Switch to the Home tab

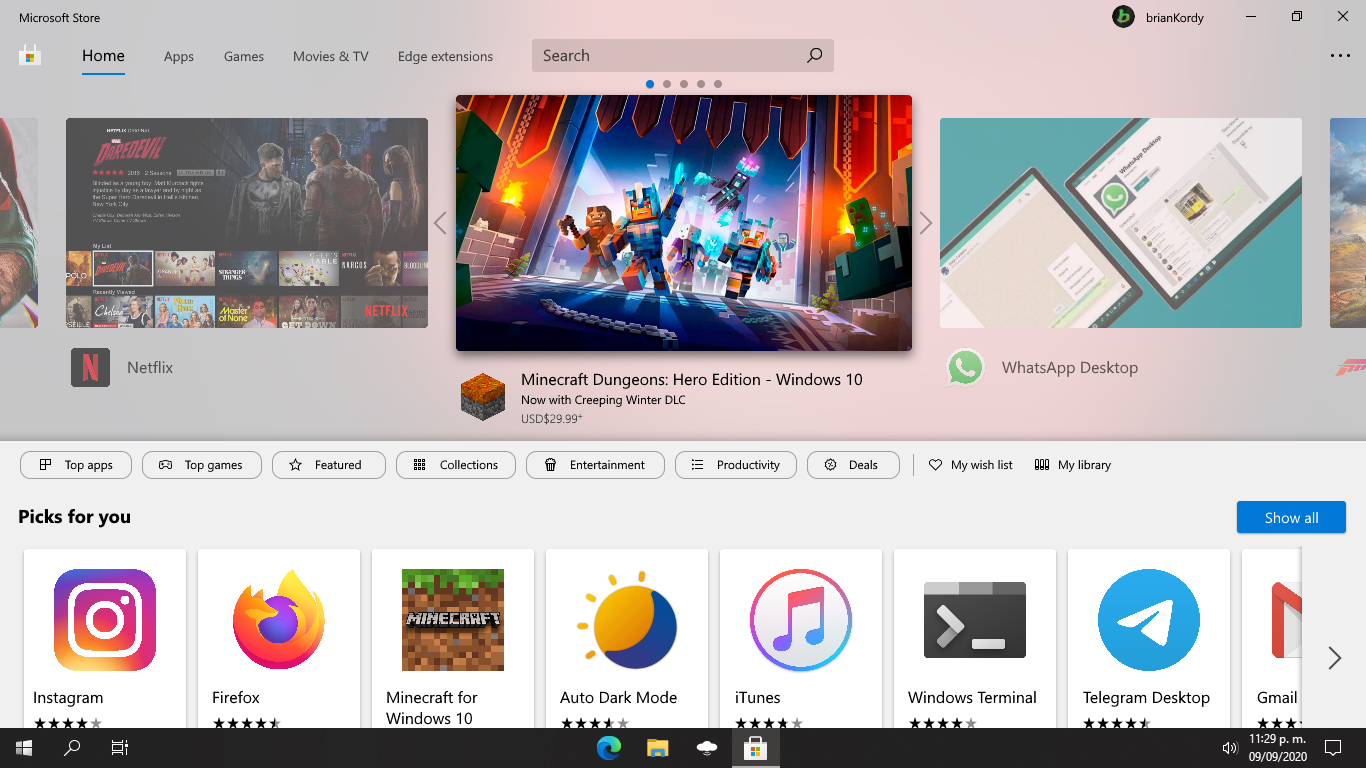(x=103, y=56)
